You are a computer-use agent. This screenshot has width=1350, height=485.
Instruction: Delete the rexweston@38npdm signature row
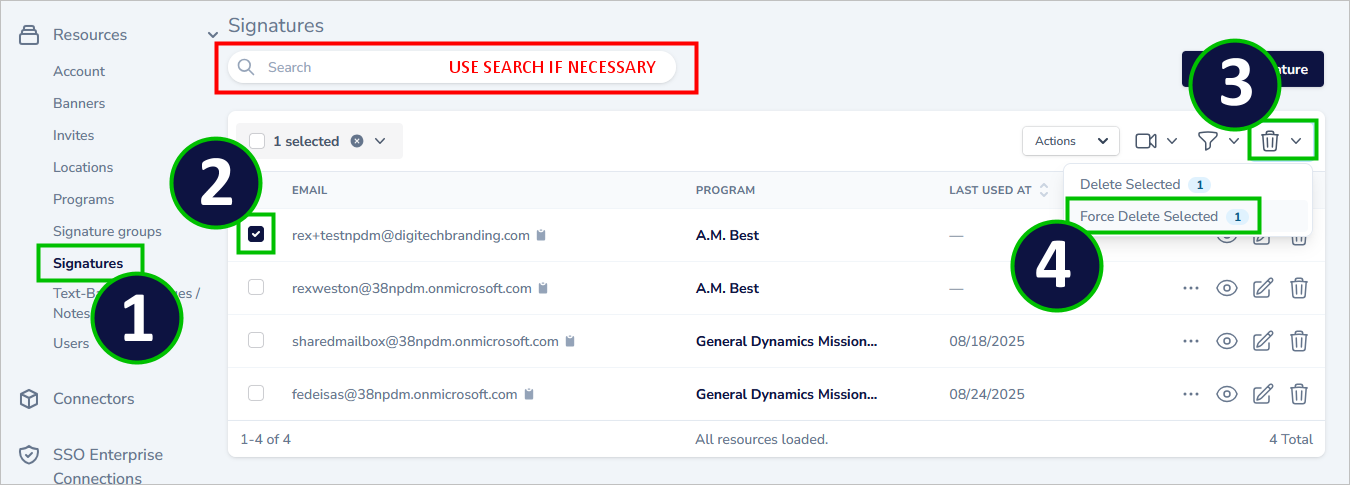(x=1298, y=288)
